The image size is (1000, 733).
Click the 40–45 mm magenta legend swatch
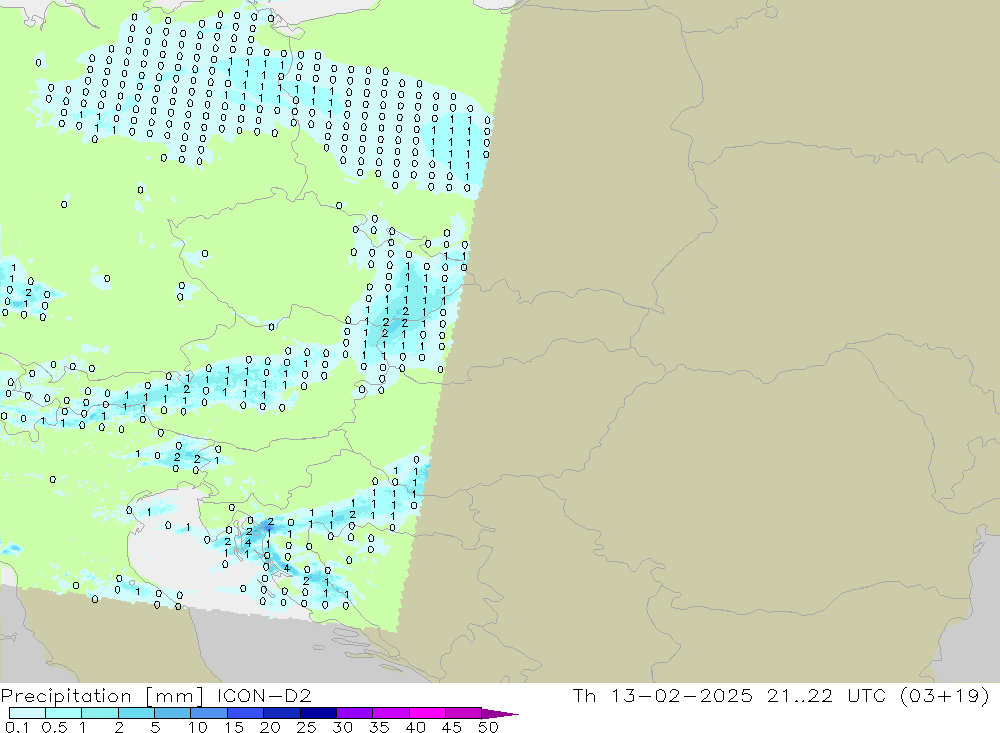point(427,713)
